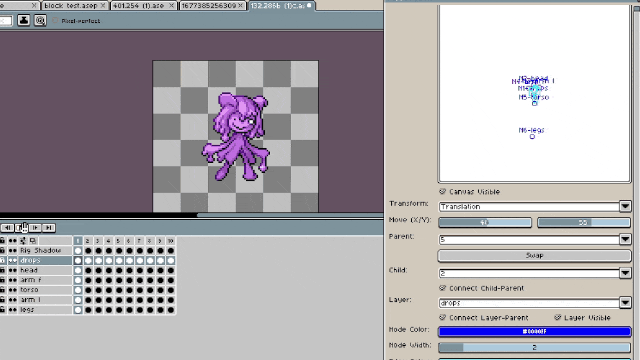
Task: Select the legs layer name
Action: 27,310
